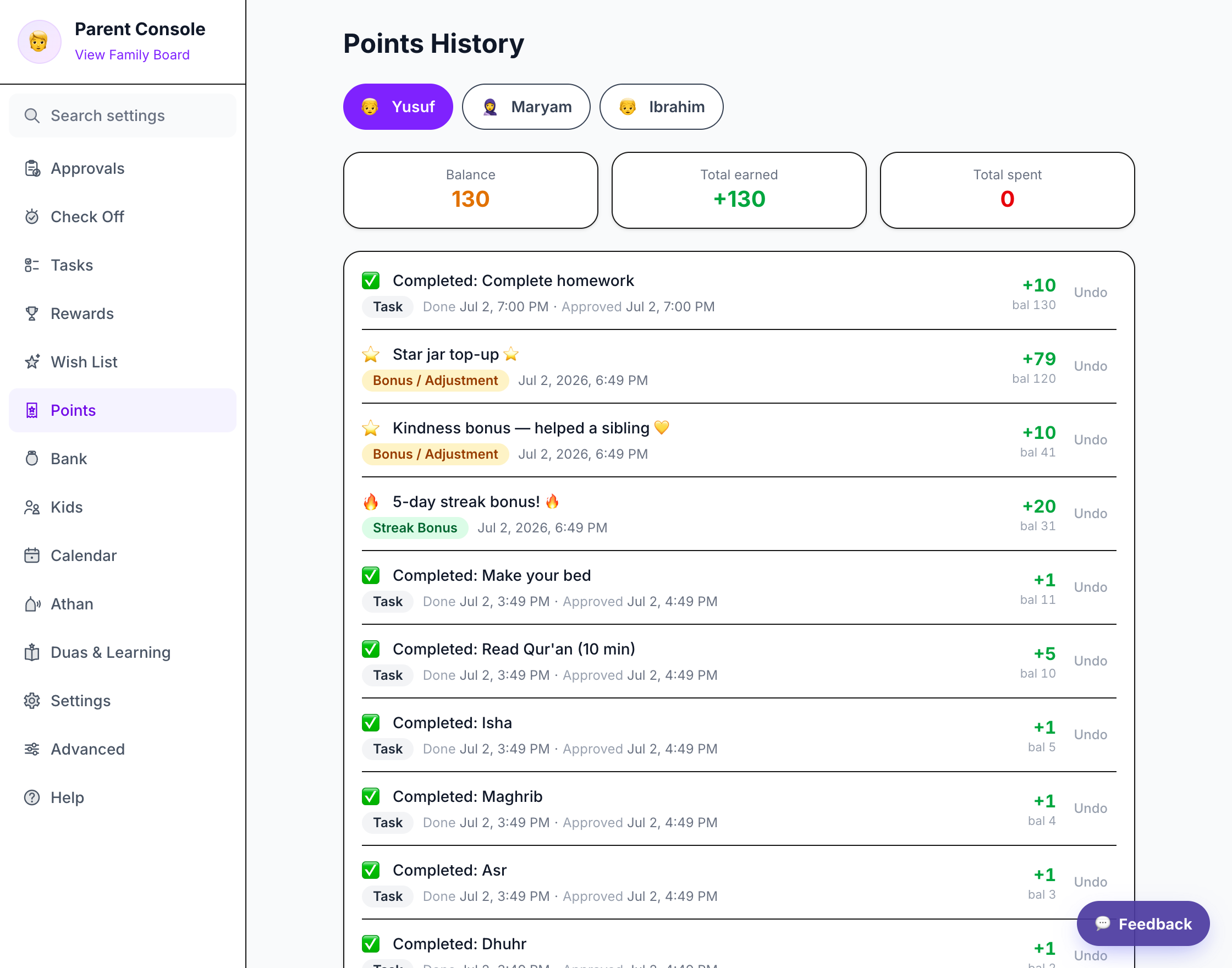Click the Rewards trophy icon

point(32,313)
